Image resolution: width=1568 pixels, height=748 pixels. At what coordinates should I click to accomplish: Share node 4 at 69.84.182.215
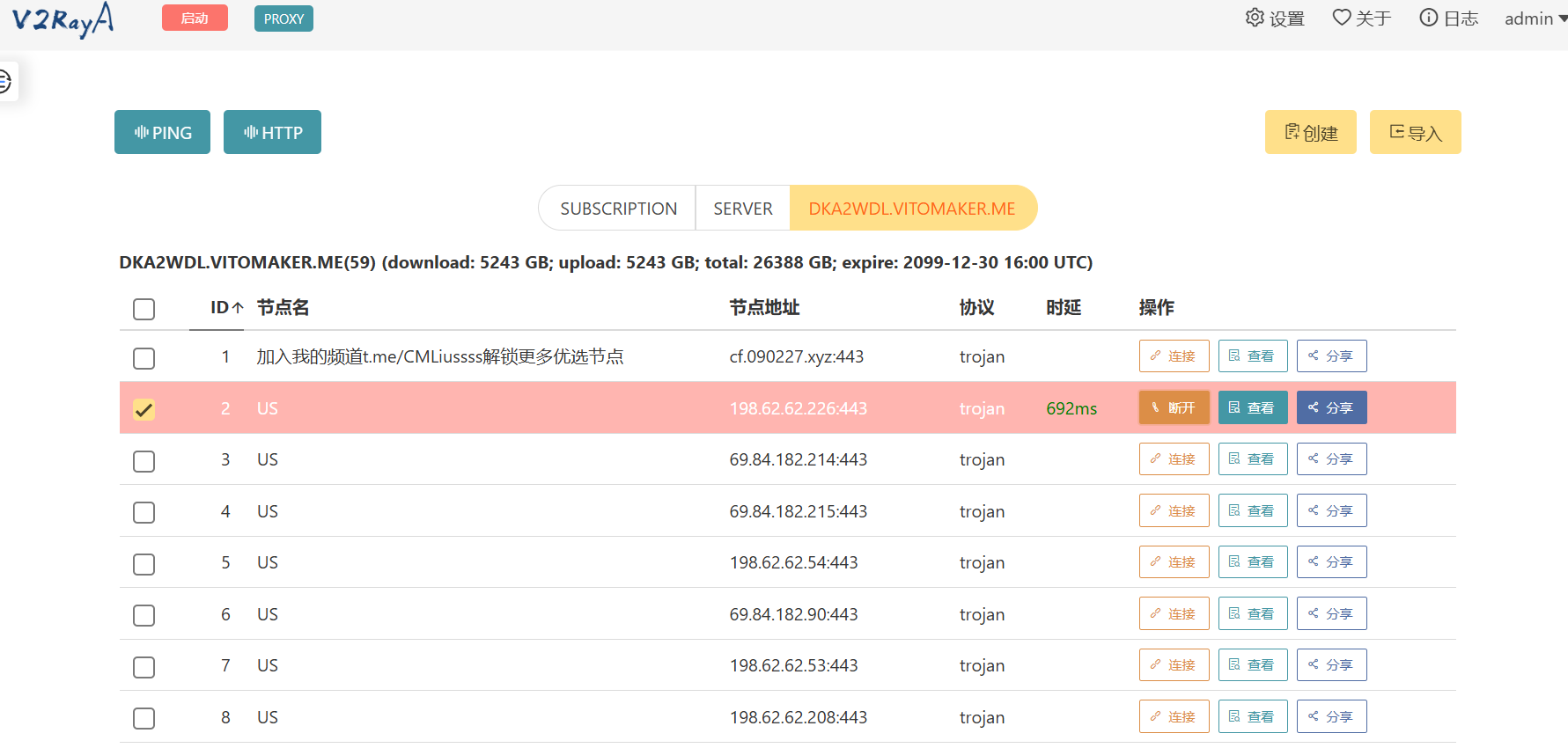tap(1331, 510)
